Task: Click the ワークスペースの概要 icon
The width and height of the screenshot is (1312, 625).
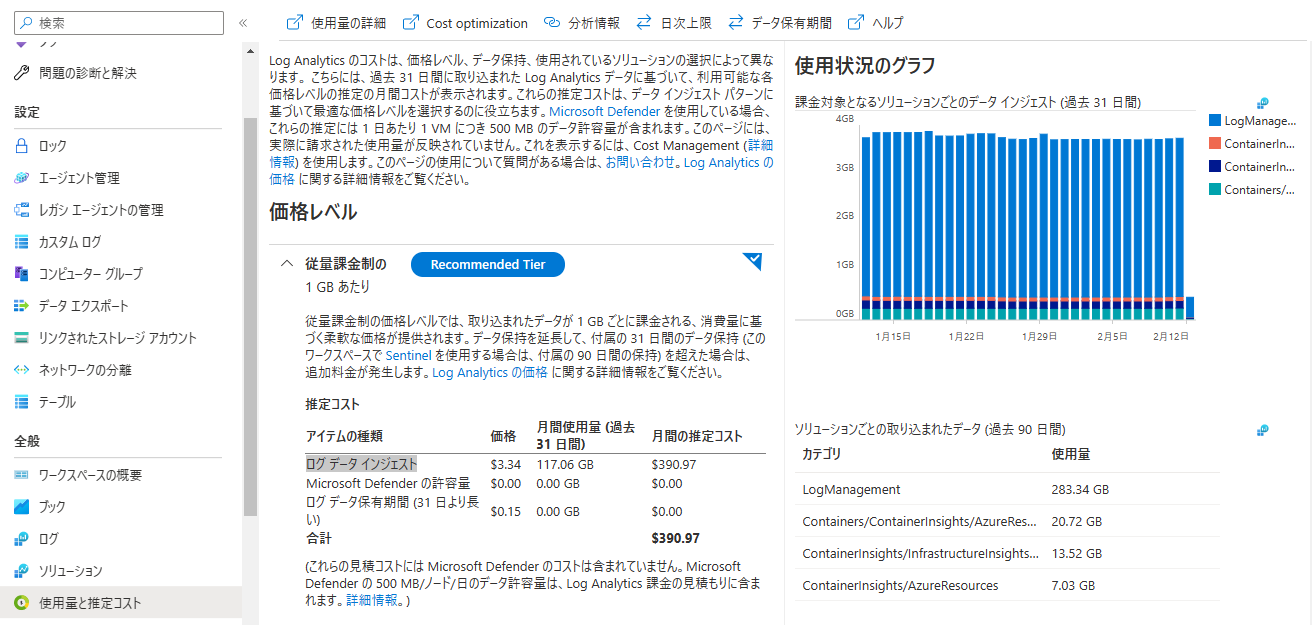Action: (22, 475)
